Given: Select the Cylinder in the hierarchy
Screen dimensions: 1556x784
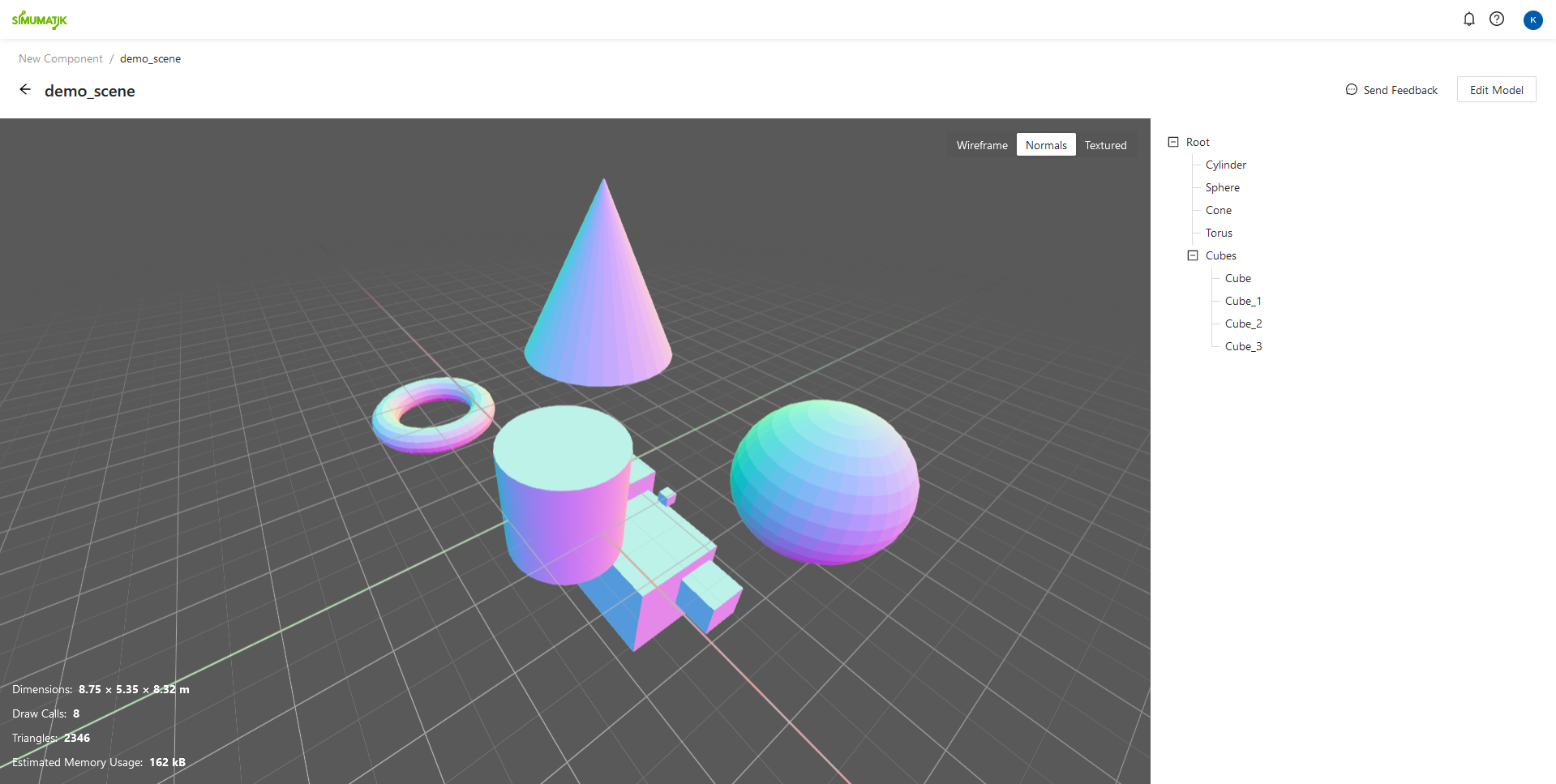Looking at the screenshot, I should (1225, 165).
